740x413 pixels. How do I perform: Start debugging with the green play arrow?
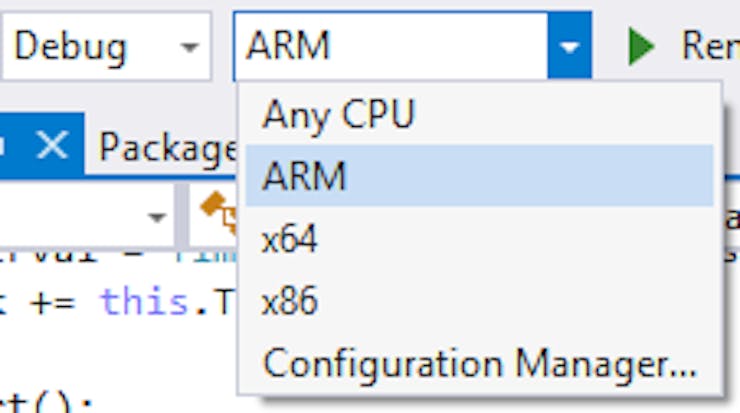pyautogui.click(x=641, y=46)
